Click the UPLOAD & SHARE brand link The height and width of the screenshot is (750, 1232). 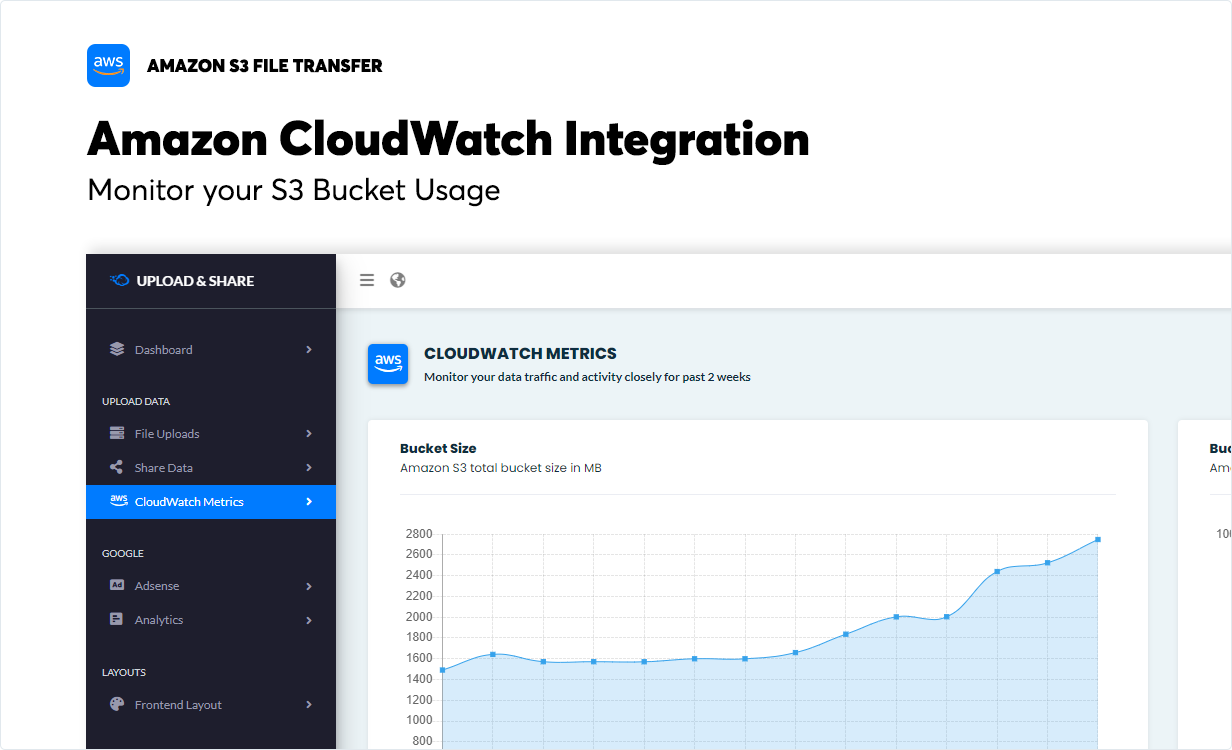[x=182, y=281]
